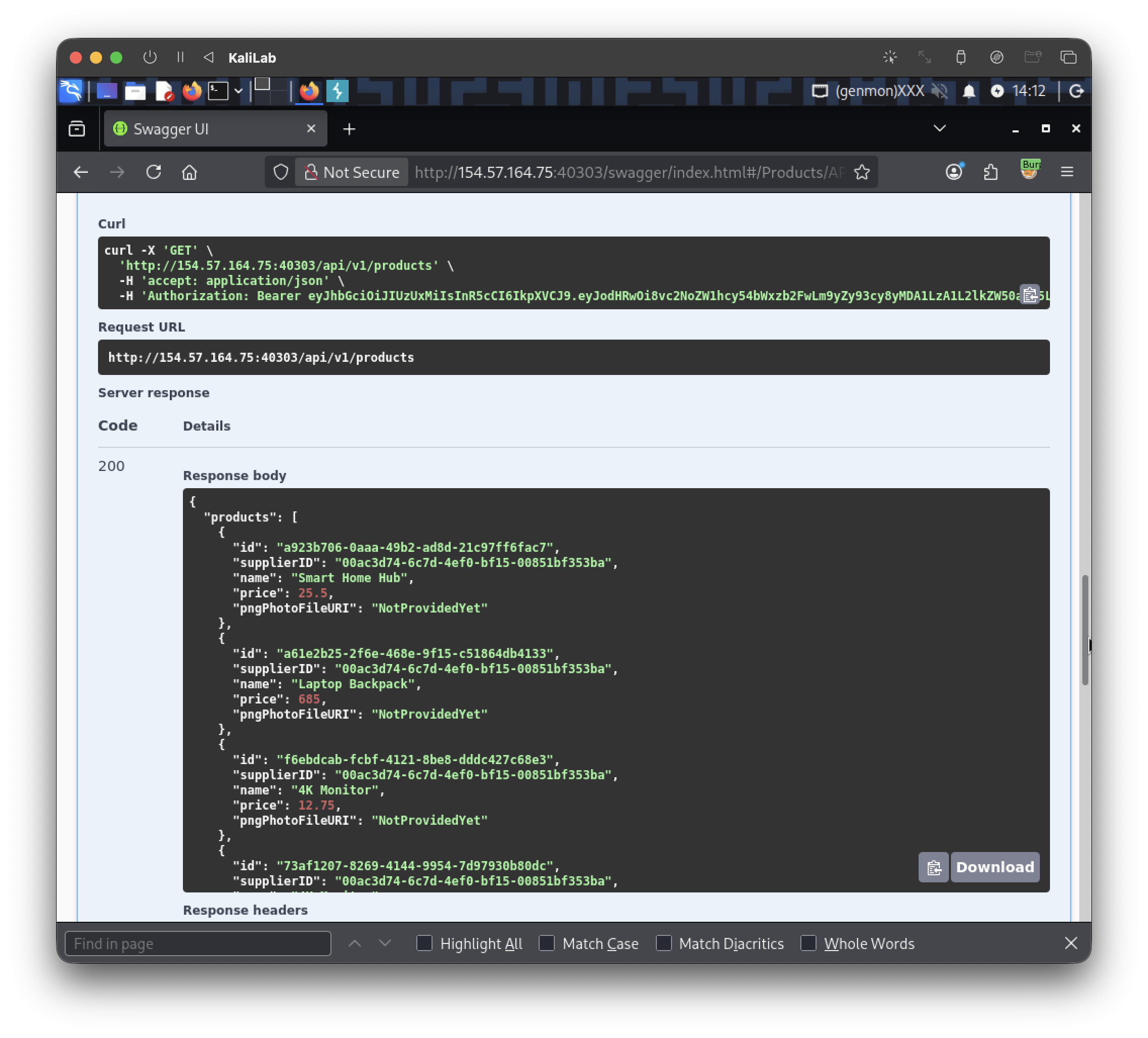Screen dimensions: 1148x1038
Task: Close the Swagger UI tab
Action: [311, 129]
